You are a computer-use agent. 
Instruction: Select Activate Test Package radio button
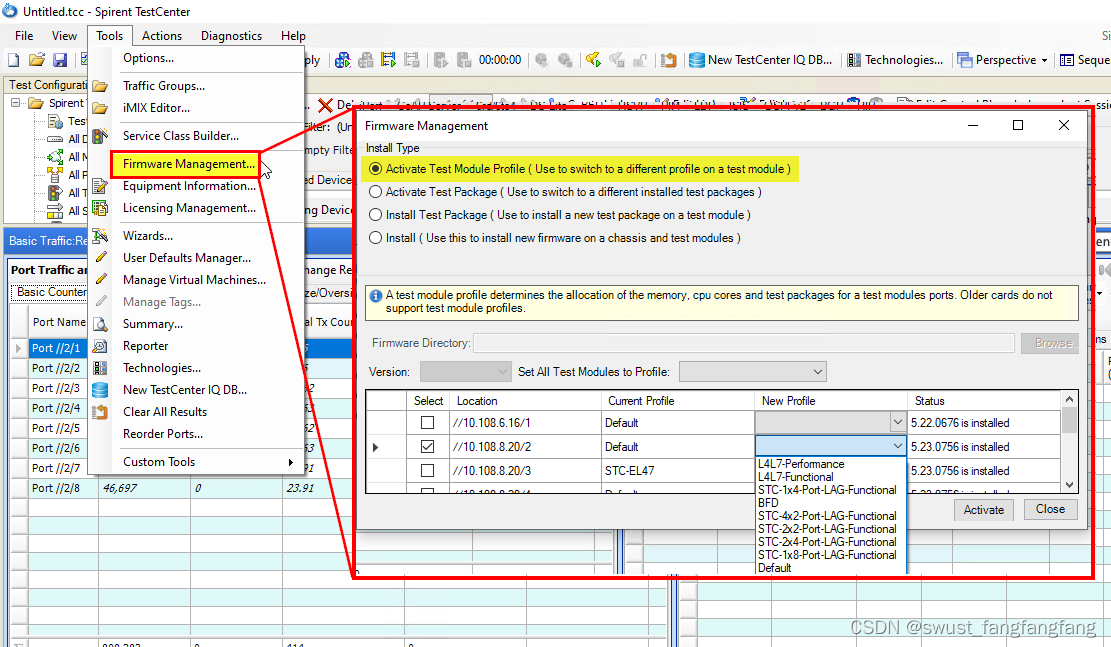click(x=376, y=192)
